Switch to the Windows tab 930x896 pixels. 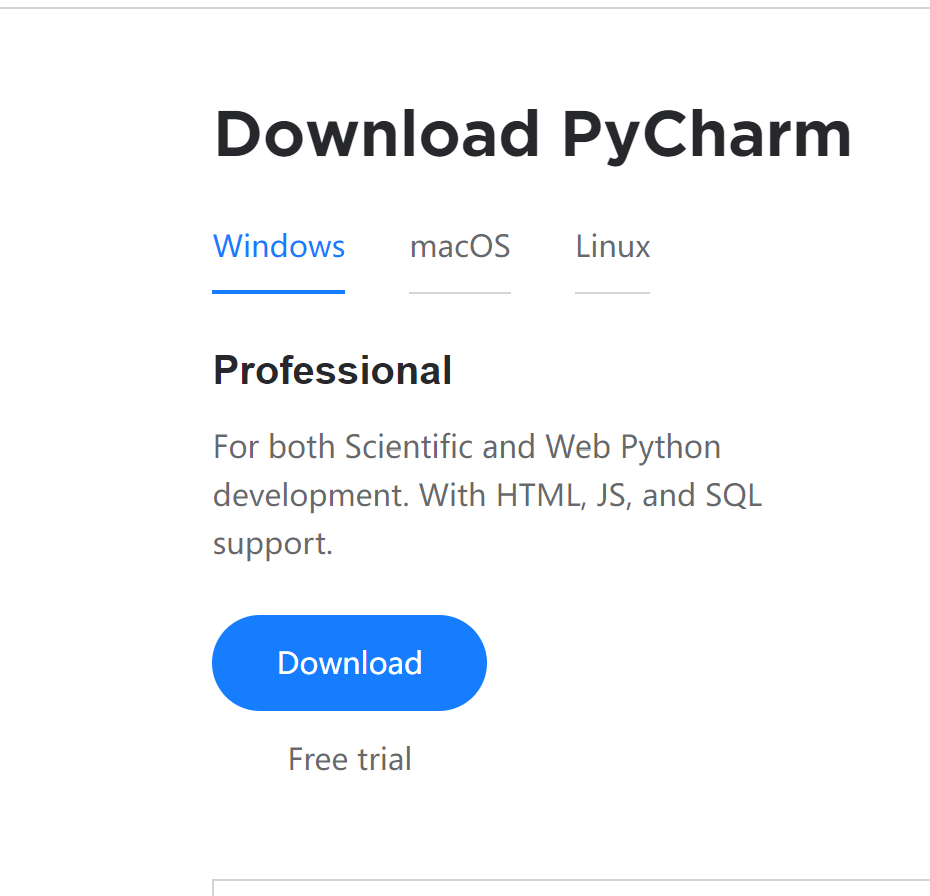(x=279, y=246)
